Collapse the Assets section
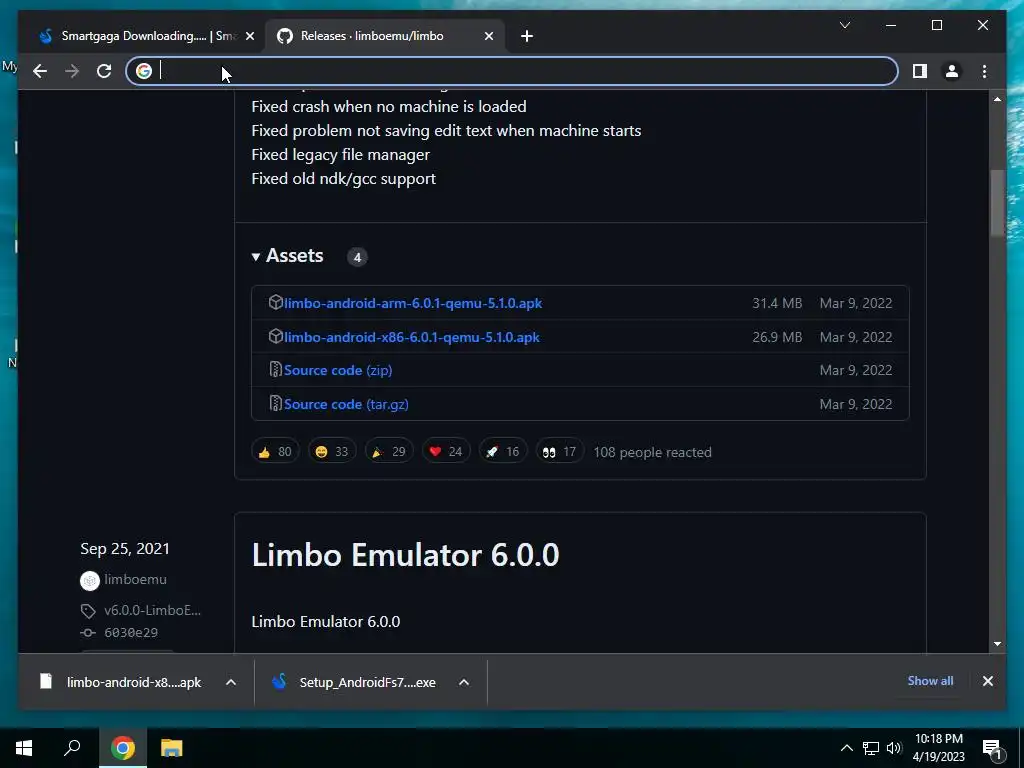 pyautogui.click(x=287, y=256)
